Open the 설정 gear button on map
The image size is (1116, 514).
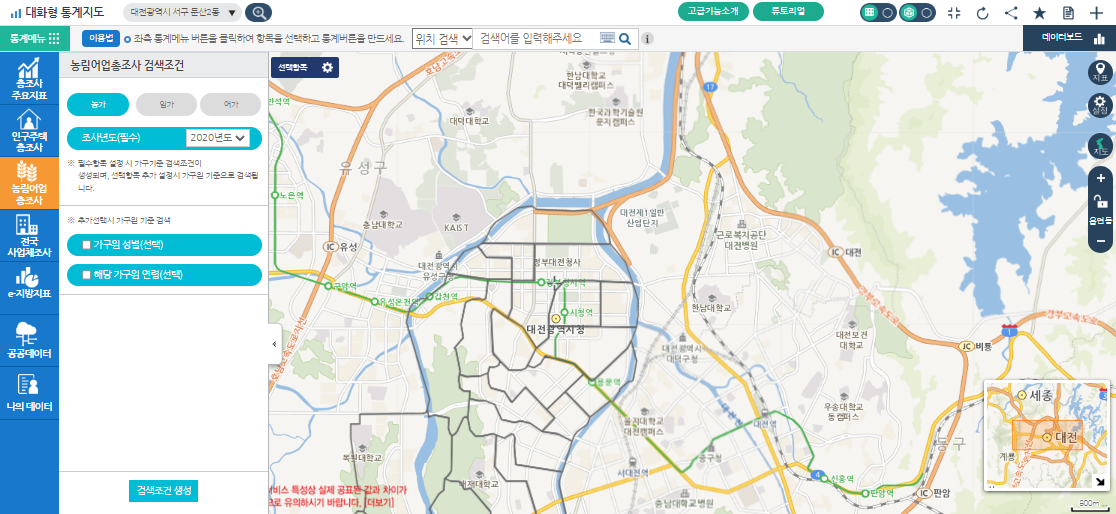pos(1100,105)
